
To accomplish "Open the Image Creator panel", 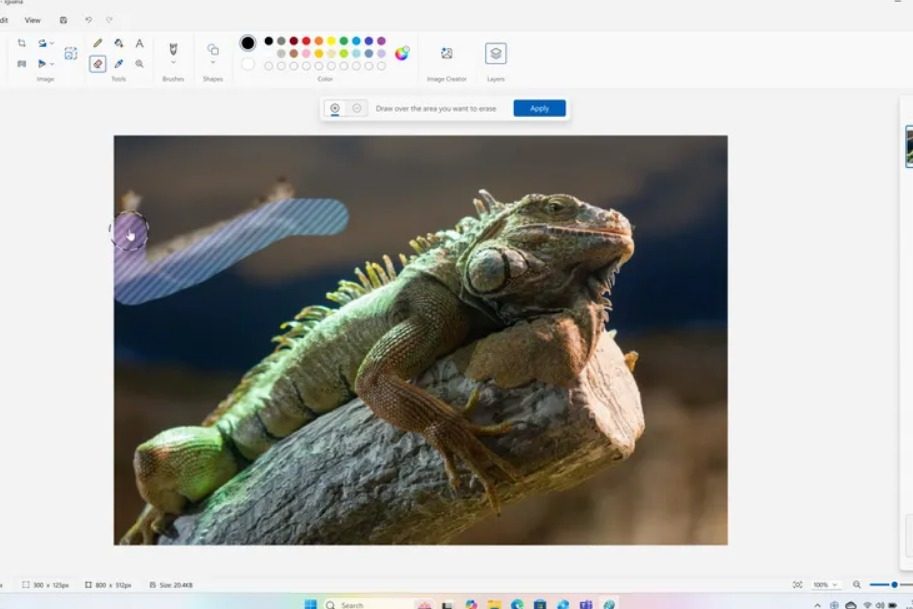I will [x=444, y=53].
